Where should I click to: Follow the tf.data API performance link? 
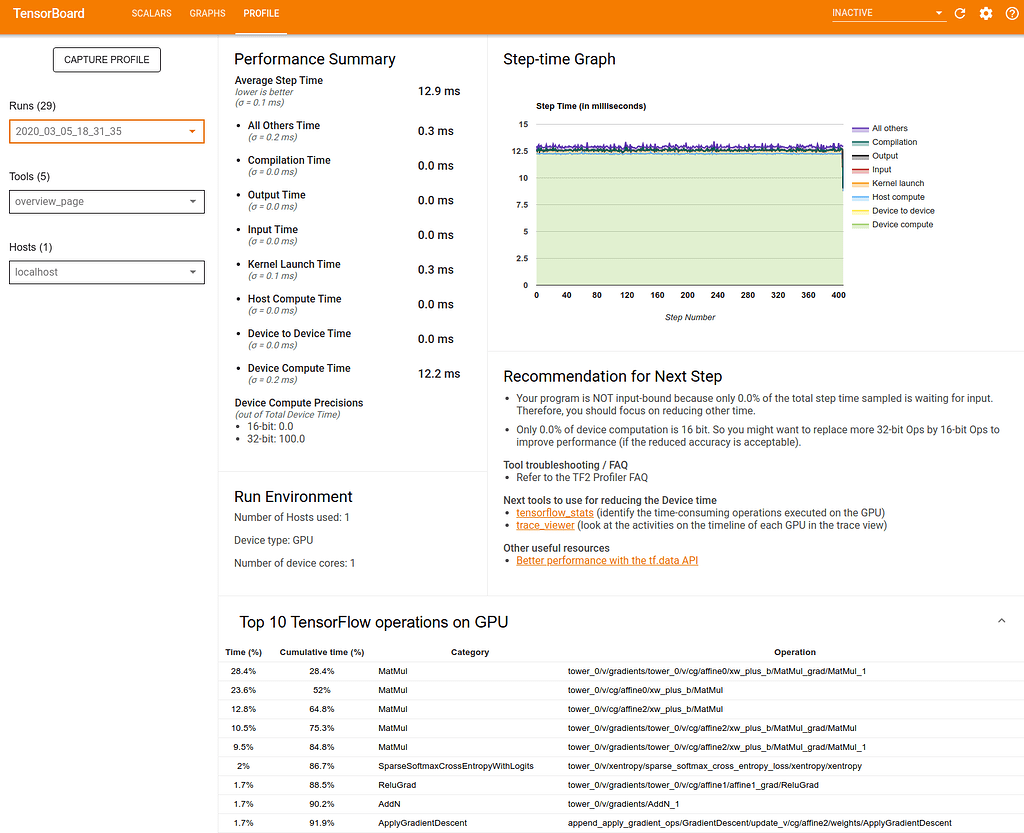607,560
